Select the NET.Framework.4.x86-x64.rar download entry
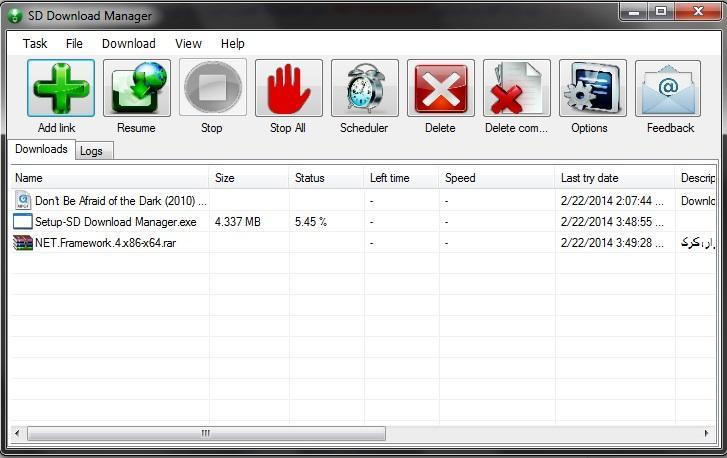 click(364, 242)
